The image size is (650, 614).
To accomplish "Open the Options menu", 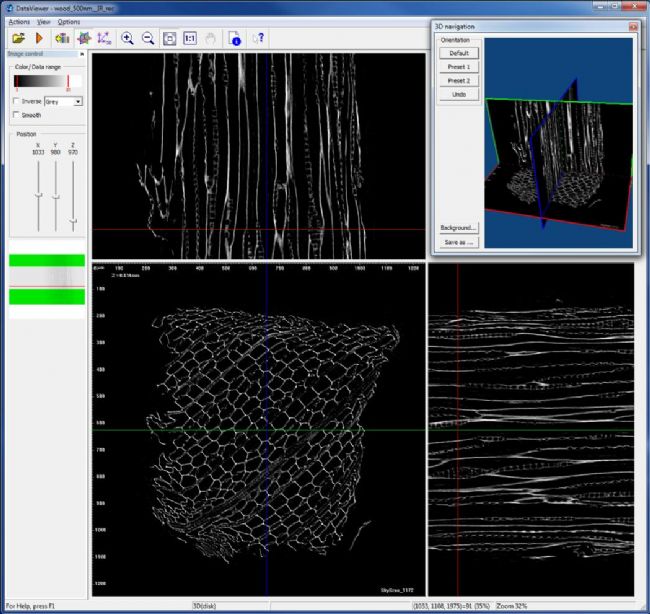I will [69, 21].
